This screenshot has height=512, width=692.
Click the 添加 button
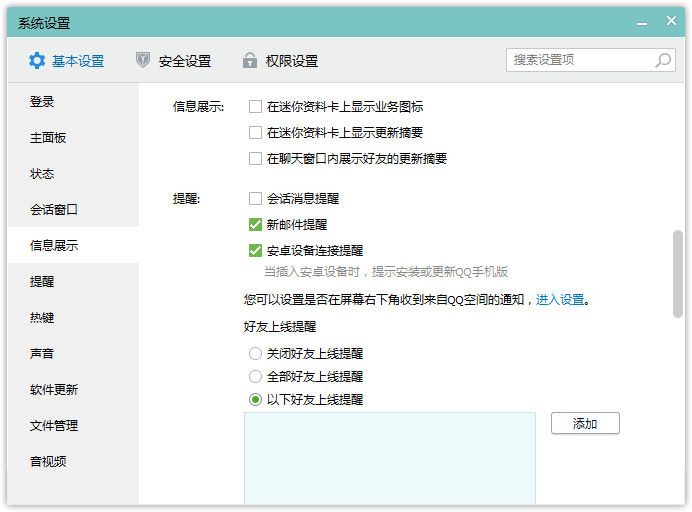coord(585,423)
